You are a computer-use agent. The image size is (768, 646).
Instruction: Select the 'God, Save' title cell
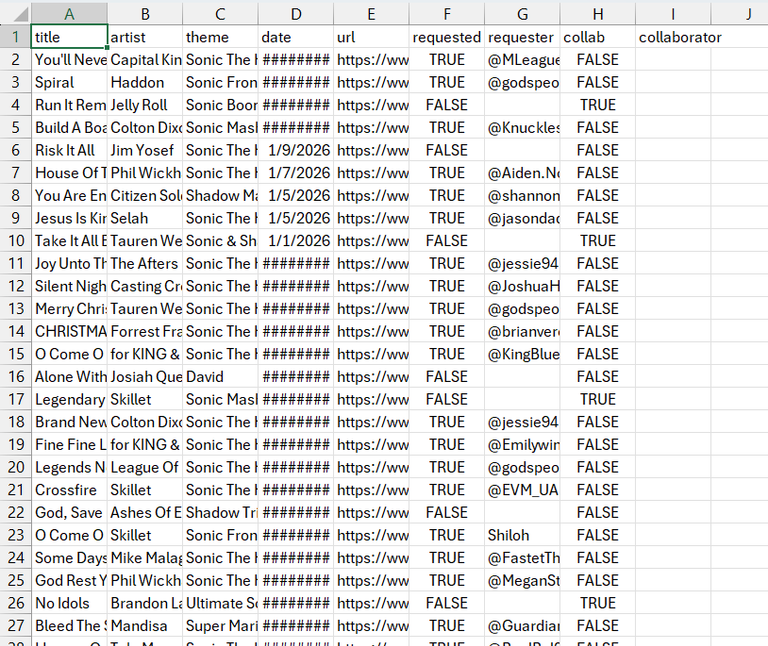(x=69, y=512)
